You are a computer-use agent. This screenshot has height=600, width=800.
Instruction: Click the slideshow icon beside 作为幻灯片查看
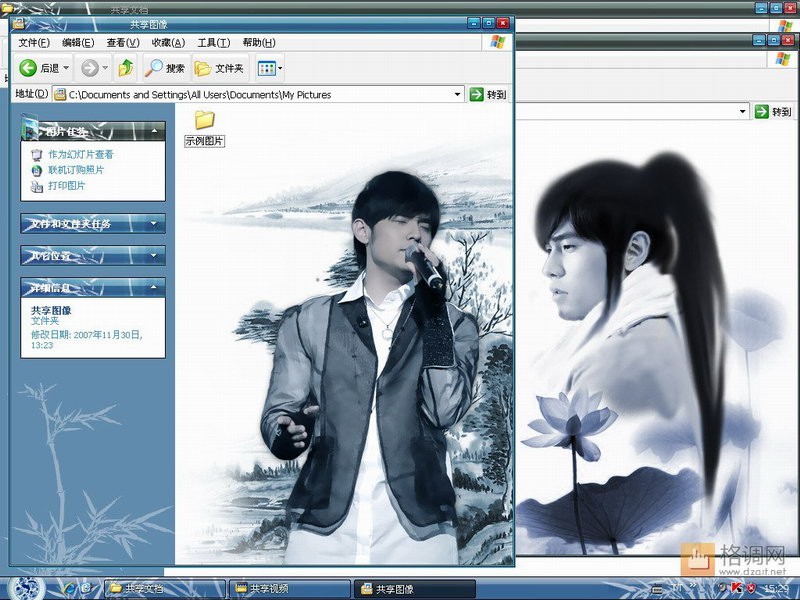[36, 155]
